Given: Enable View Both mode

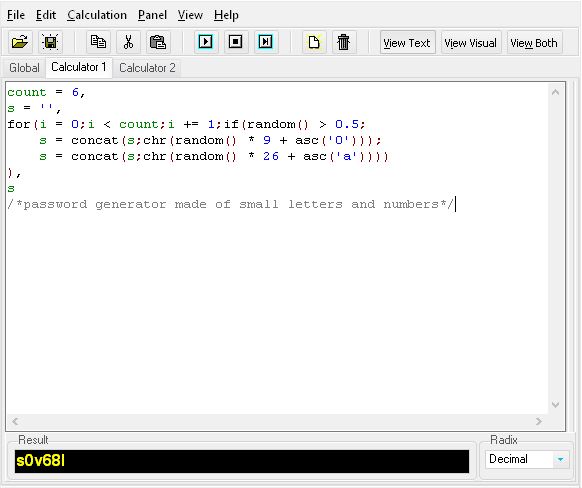Looking at the screenshot, I should [534, 43].
